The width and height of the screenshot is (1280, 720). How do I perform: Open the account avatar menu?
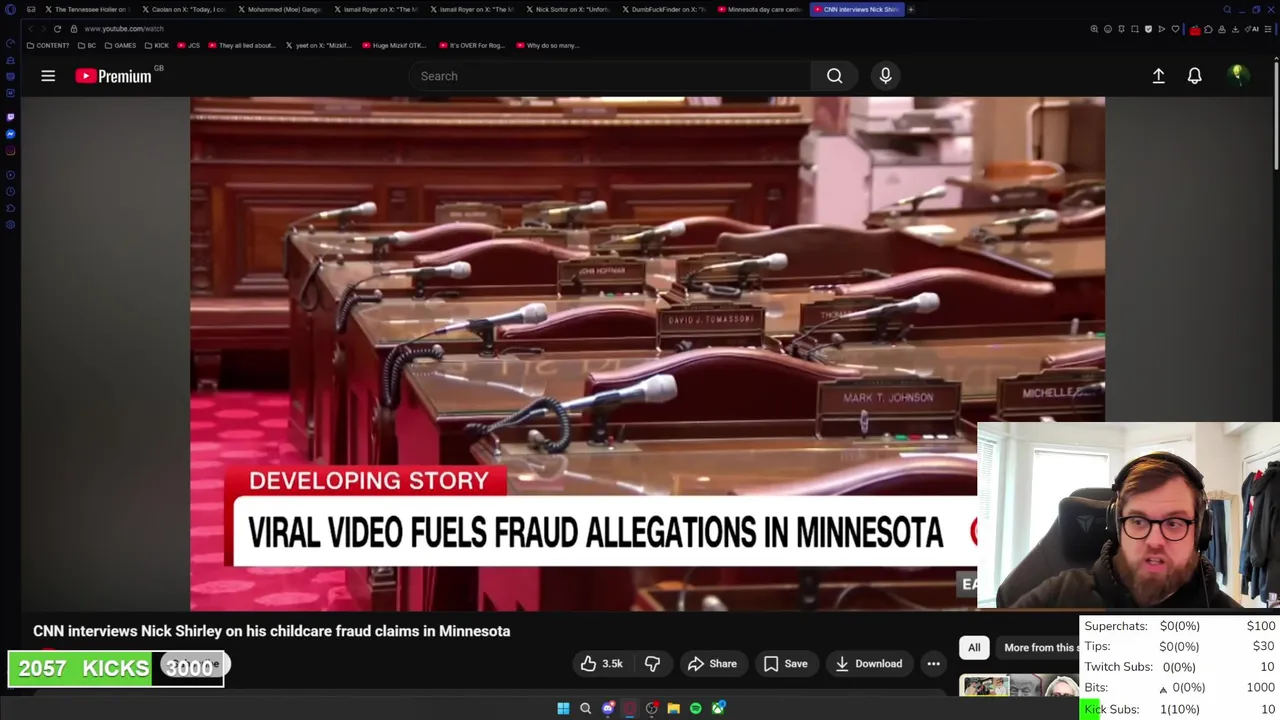pyautogui.click(x=1237, y=76)
